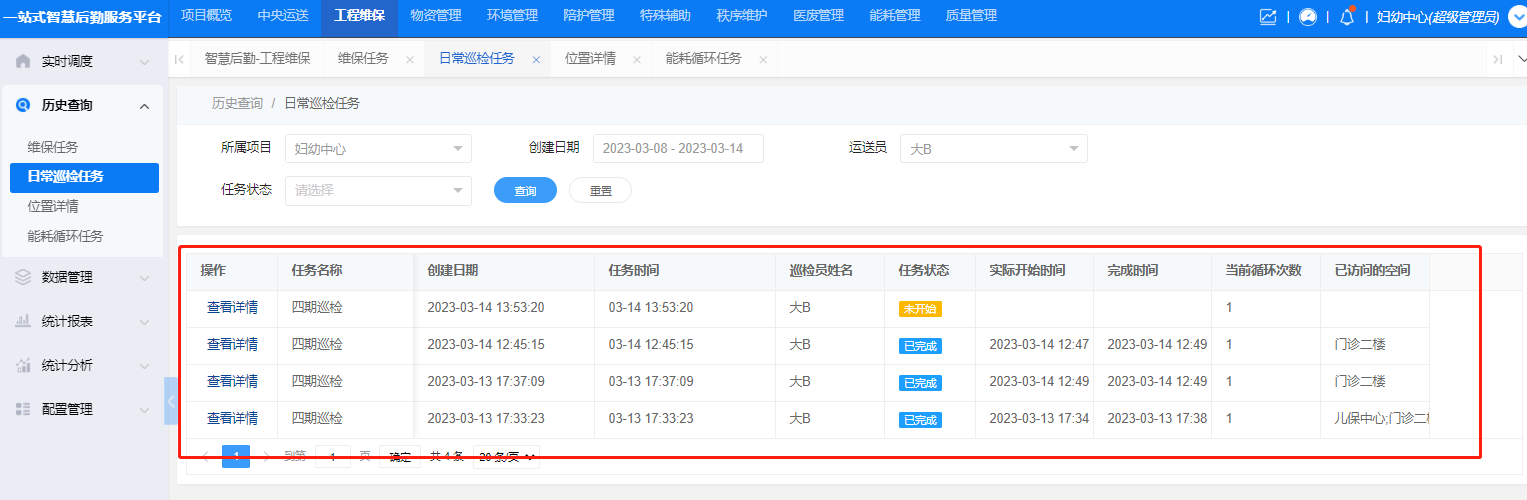Image resolution: width=1527 pixels, height=500 pixels.
Task: Open the 所属项目 dropdown
Action: click(378, 148)
